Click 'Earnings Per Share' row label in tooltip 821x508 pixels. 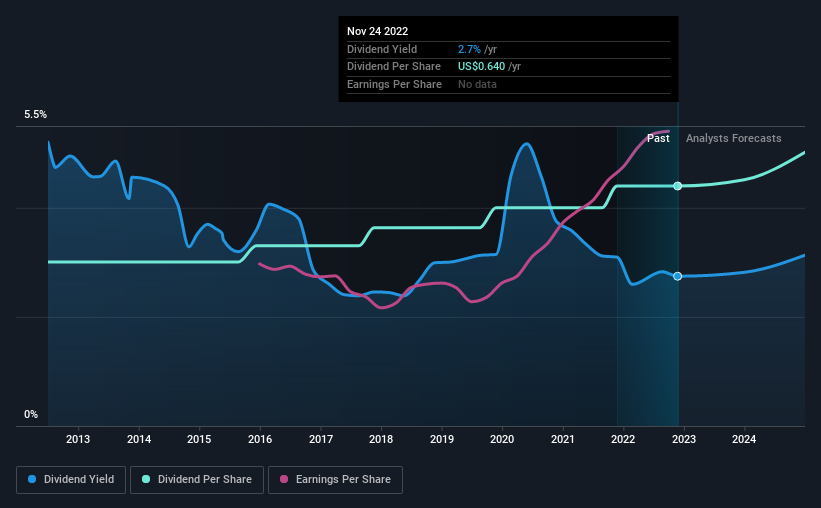tap(394, 84)
